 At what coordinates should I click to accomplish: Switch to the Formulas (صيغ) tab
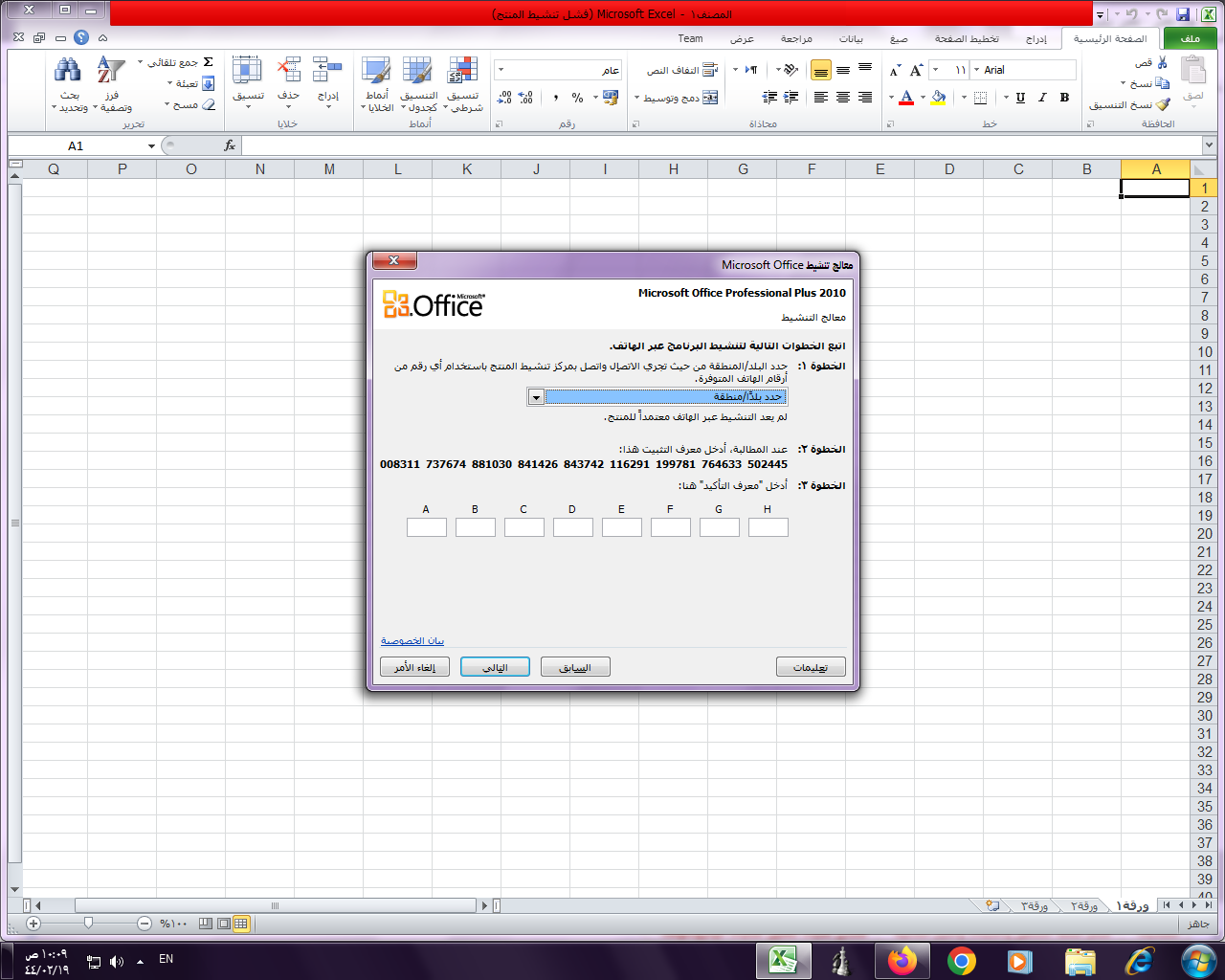point(899,39)
